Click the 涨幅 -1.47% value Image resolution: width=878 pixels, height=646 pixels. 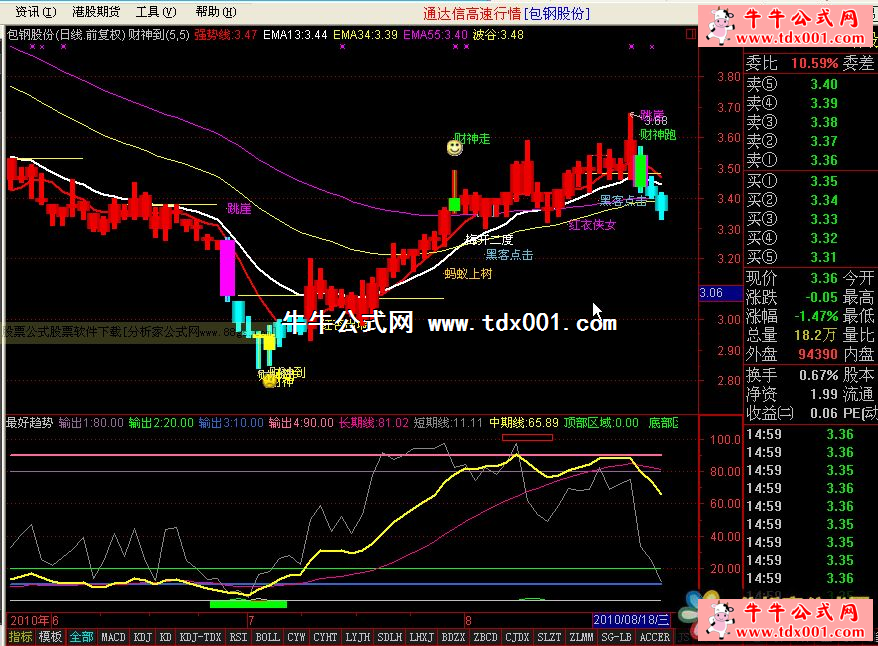pos(816,316)
